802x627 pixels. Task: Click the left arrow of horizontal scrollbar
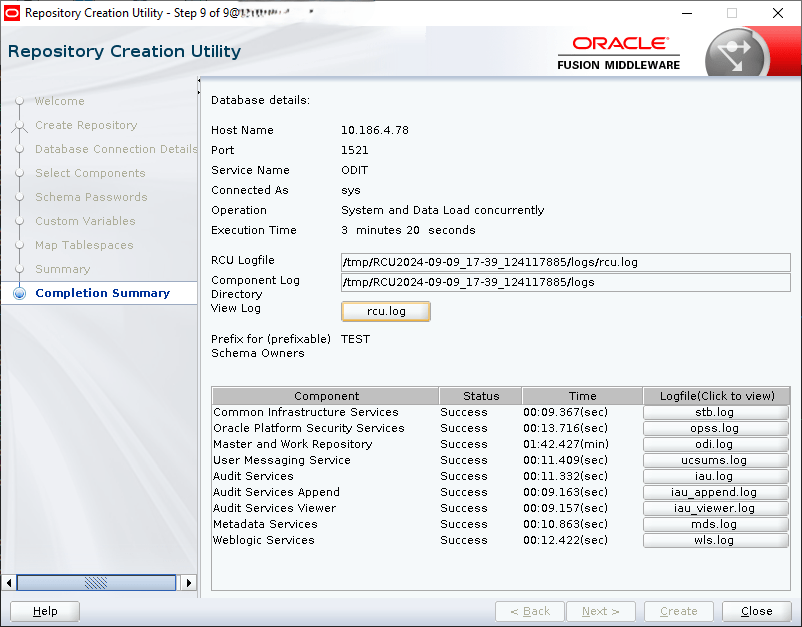(x=10, y=582)
